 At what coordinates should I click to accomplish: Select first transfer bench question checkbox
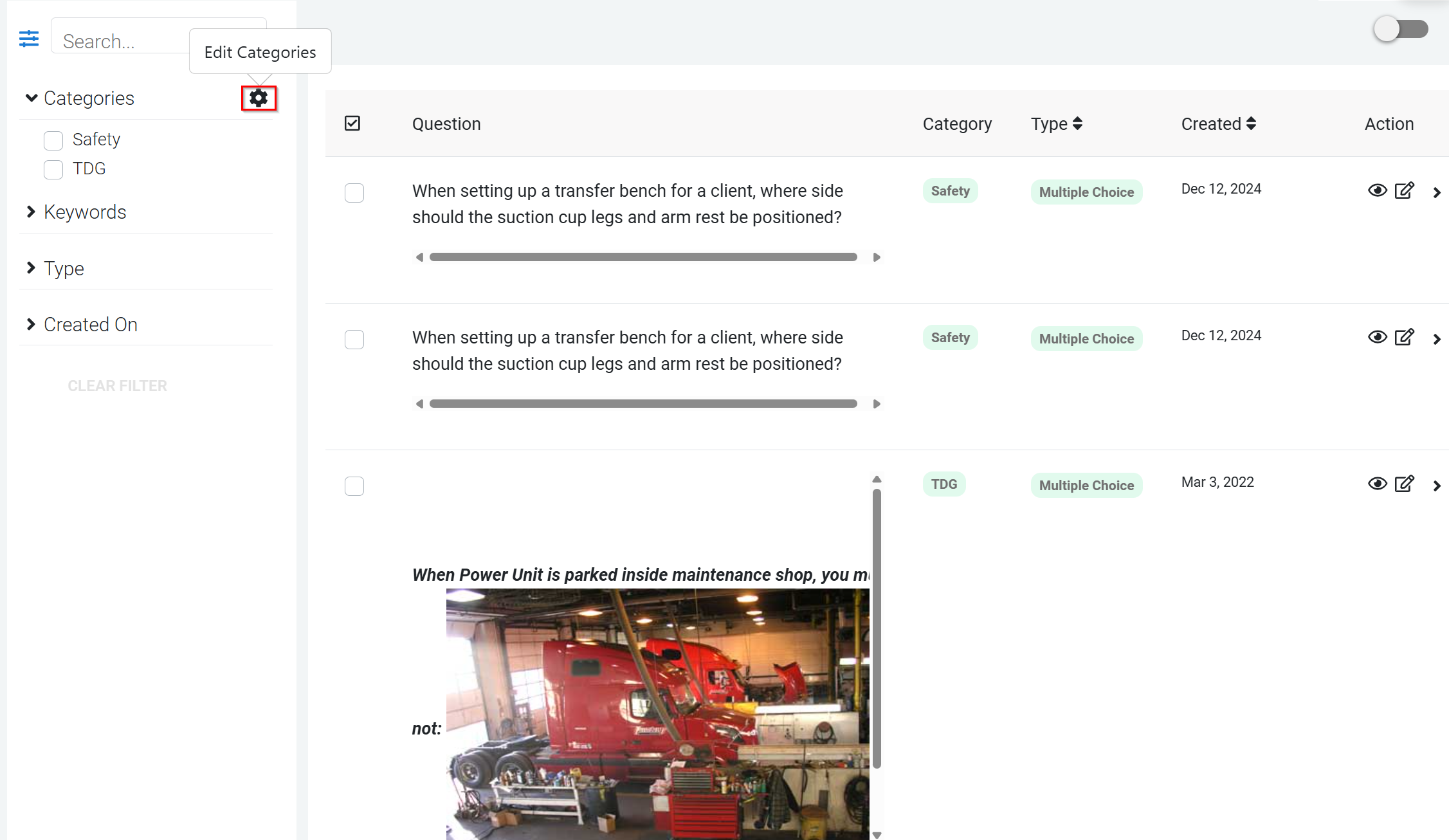pyautogui.click(x=354, y=192)
